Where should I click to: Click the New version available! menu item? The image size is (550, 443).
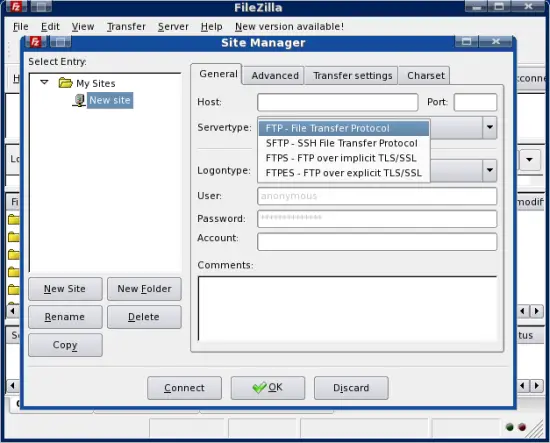coord(289,27)
